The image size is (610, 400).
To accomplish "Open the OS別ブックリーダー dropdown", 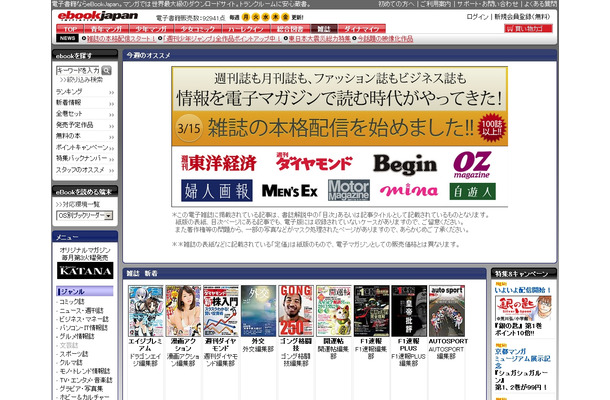I will point(84,215).
